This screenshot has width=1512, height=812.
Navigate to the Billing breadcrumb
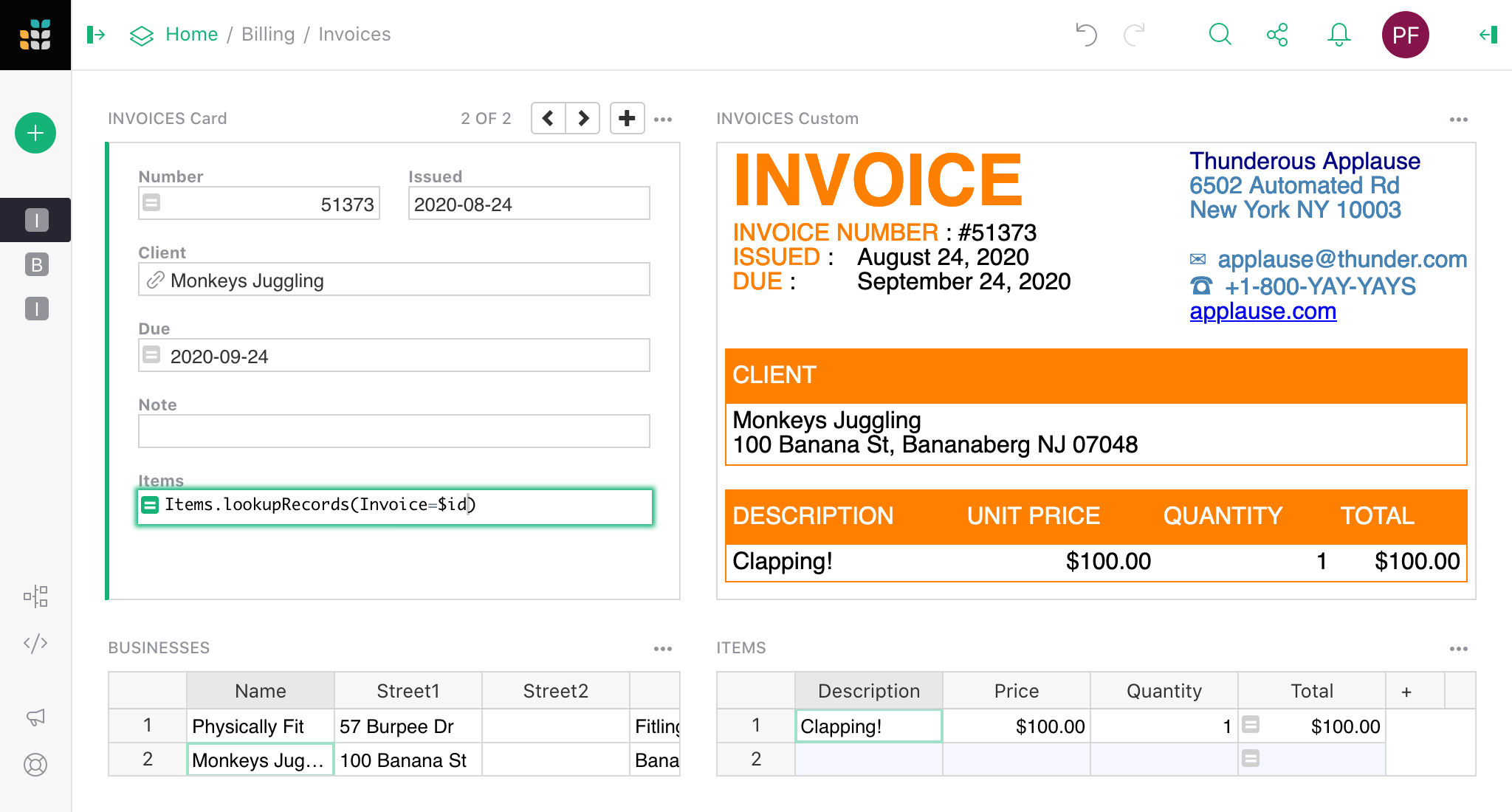(x=268, y=34)
